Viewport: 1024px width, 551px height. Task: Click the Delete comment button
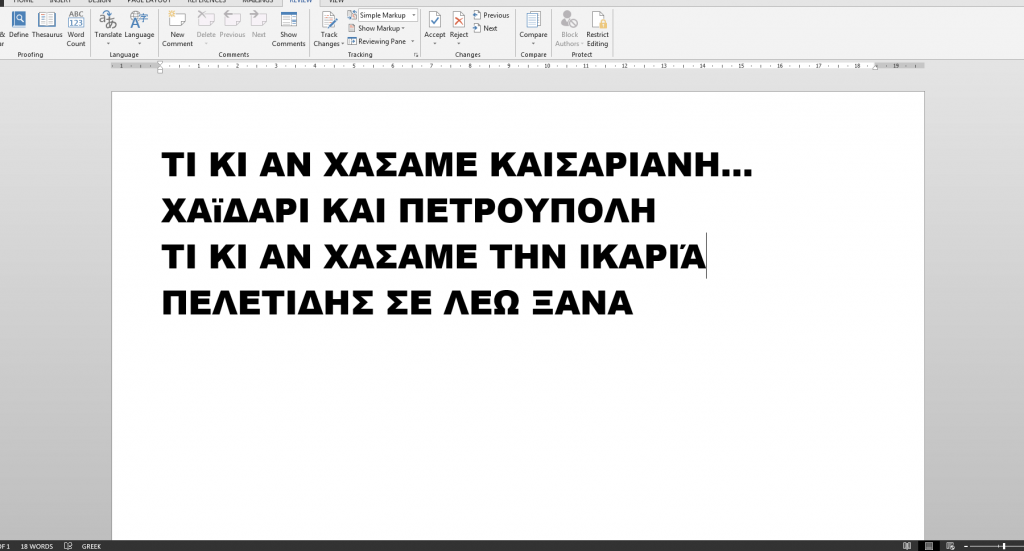coord(206,24)
